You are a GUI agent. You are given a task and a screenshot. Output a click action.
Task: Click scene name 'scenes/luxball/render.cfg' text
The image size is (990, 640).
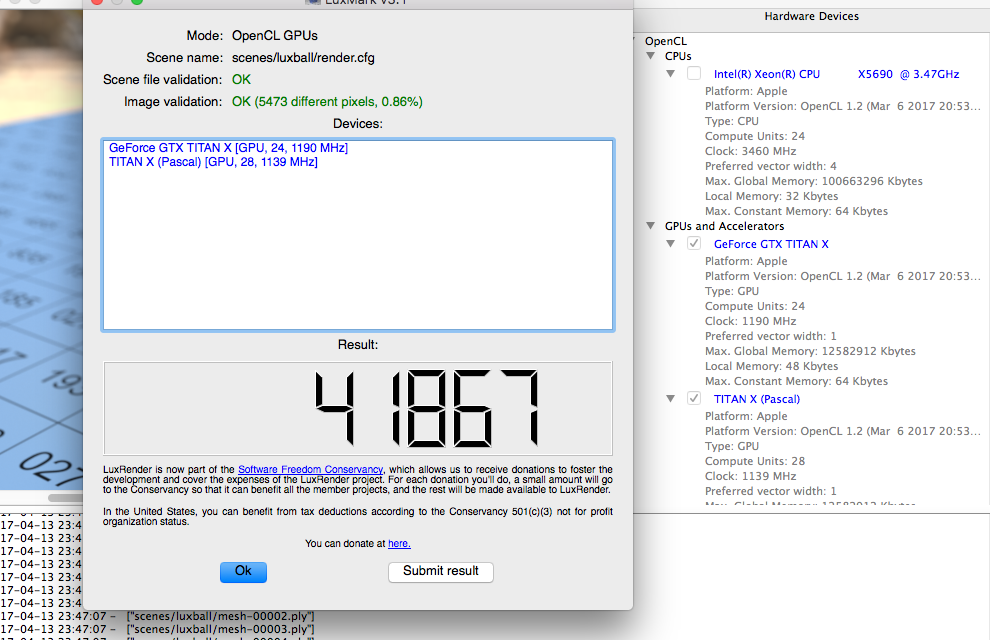(x=303, y=58)
